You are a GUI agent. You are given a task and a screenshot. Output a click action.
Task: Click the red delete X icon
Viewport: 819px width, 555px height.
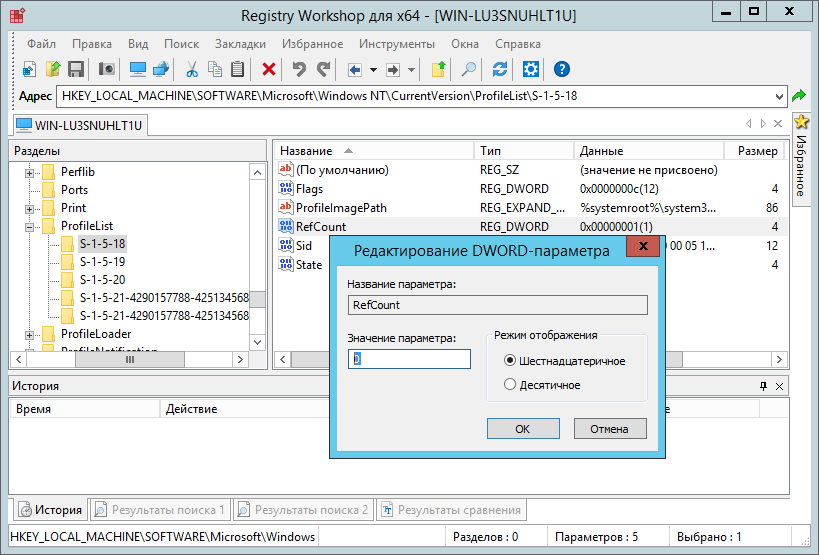pyautogui.click(x=268, y=69)
